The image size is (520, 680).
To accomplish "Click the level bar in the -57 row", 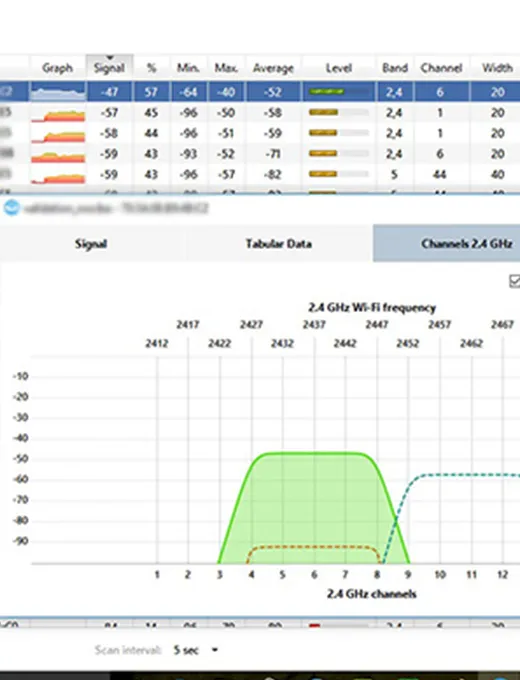I will coord(339,112).
